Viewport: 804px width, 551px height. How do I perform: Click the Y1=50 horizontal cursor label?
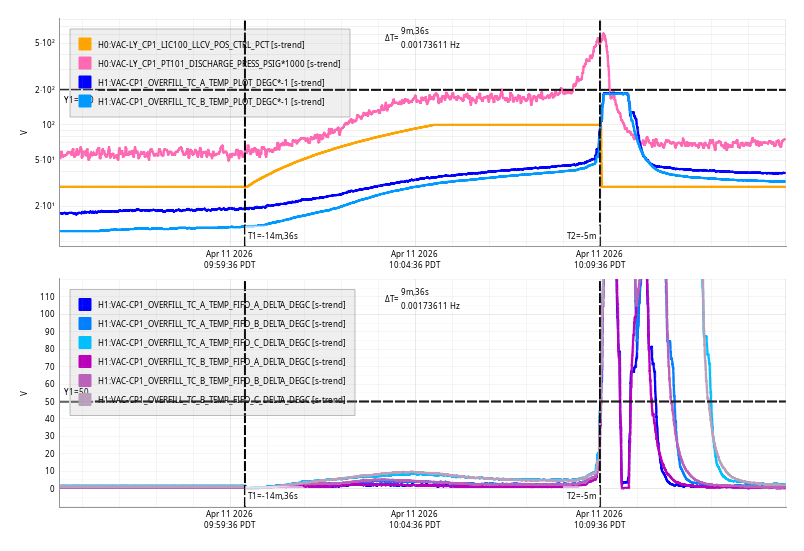(75, 392)
